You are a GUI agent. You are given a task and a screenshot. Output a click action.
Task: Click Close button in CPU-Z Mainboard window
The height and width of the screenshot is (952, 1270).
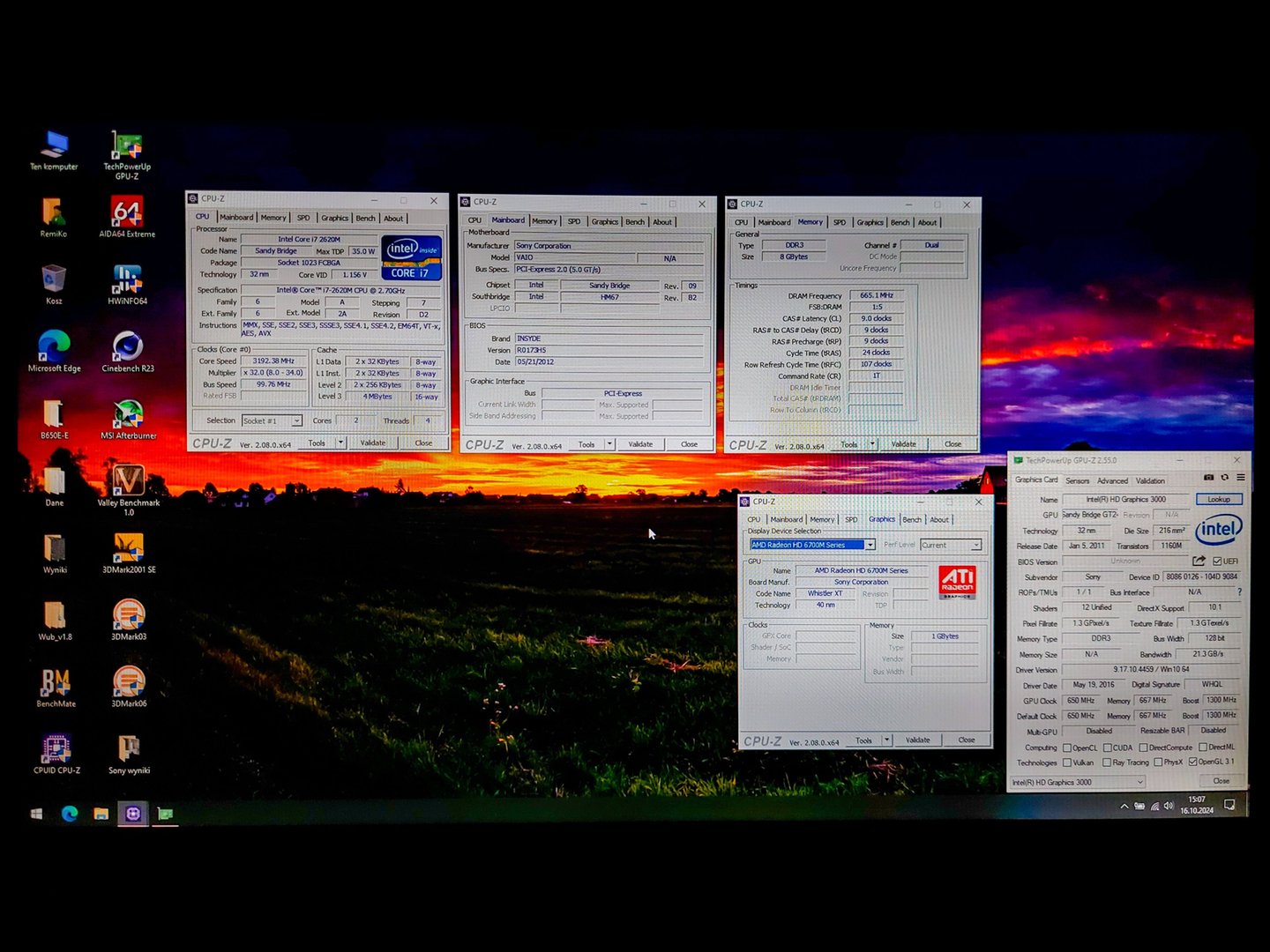[x=690, y=444]
